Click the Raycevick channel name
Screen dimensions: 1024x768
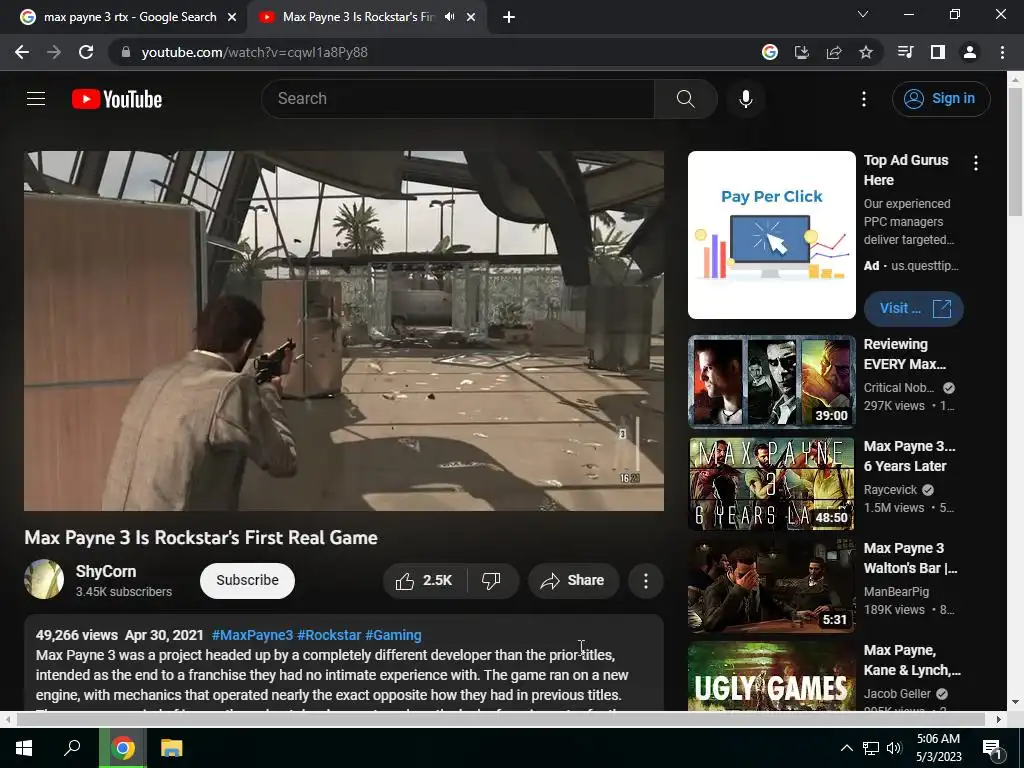tap(890, 490)
